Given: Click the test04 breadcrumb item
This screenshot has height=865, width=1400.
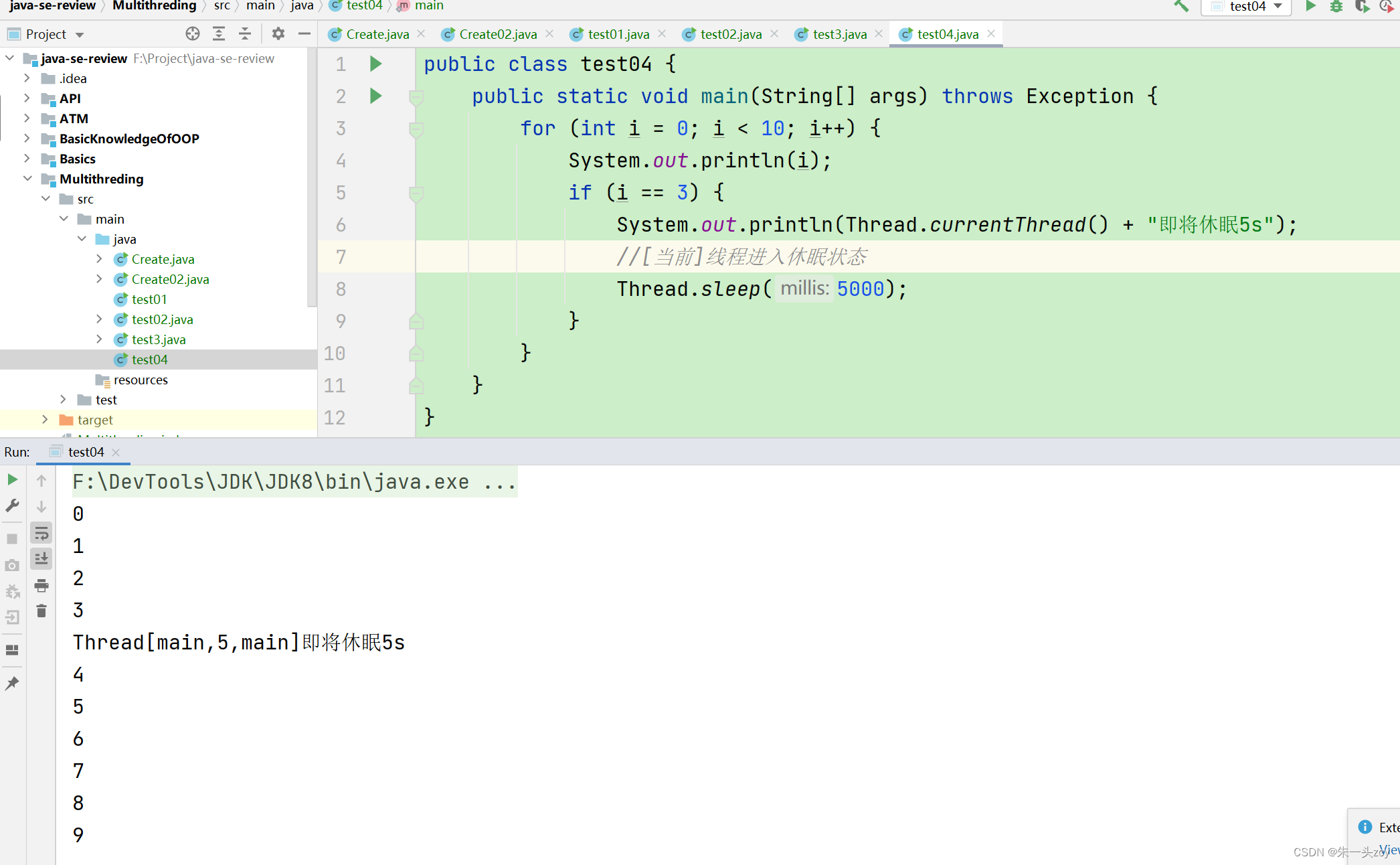Looking at the screenshot, I should [x=356, y=6].
